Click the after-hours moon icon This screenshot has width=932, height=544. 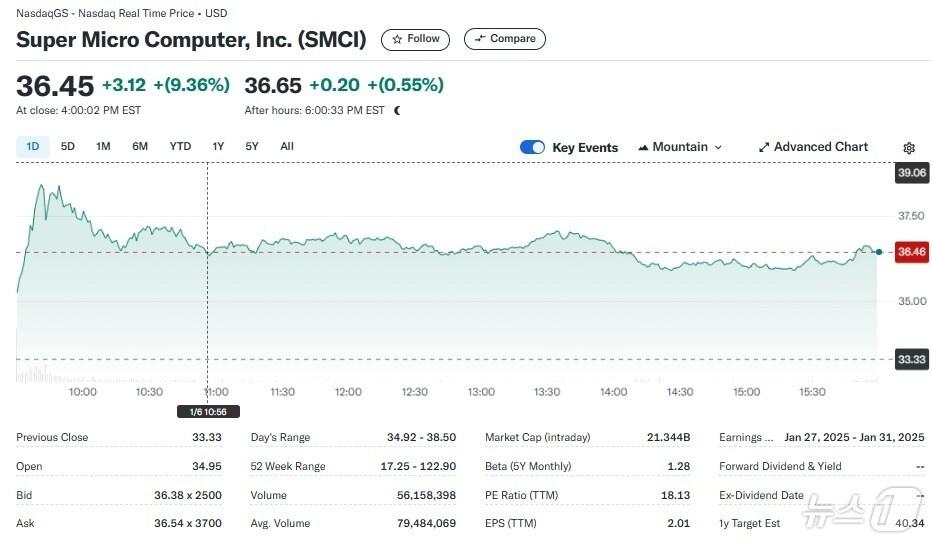pos(397,111)
